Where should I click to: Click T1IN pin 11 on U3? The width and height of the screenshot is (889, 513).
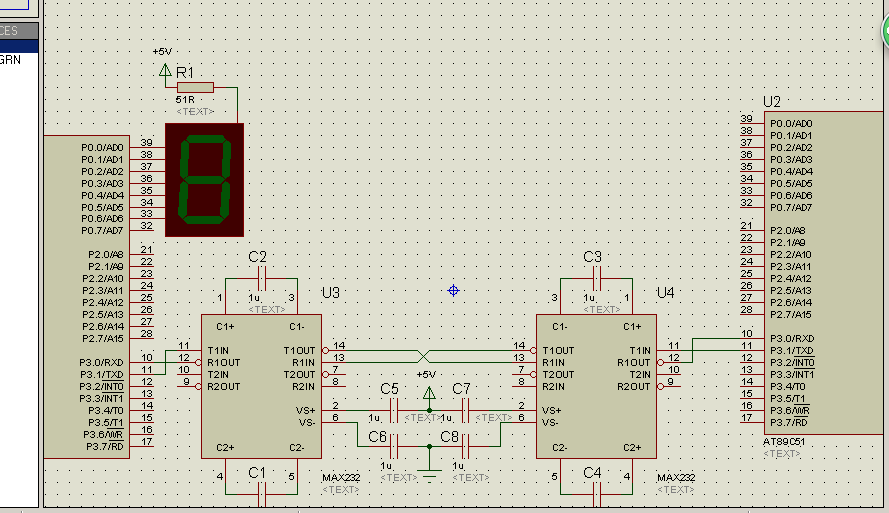(189, 350)
